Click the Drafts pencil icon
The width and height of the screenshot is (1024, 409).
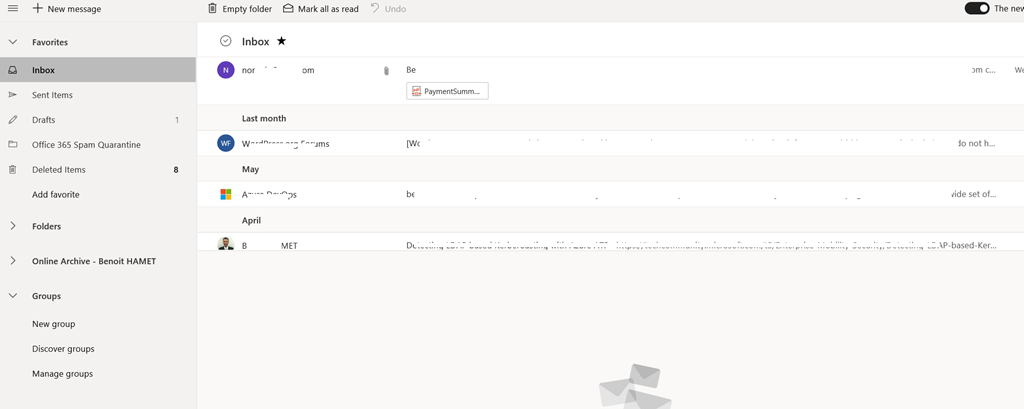point(12,120)
